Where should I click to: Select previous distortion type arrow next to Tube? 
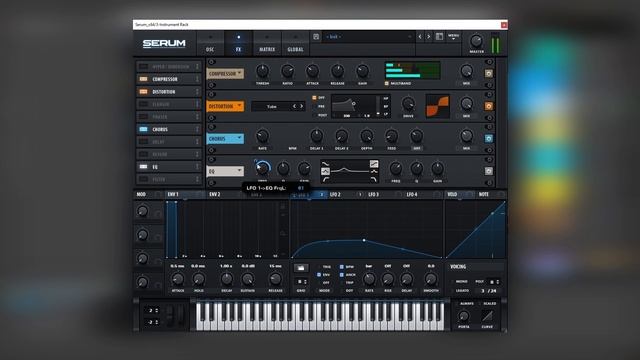pyautogui.click(x=294, y=106)
